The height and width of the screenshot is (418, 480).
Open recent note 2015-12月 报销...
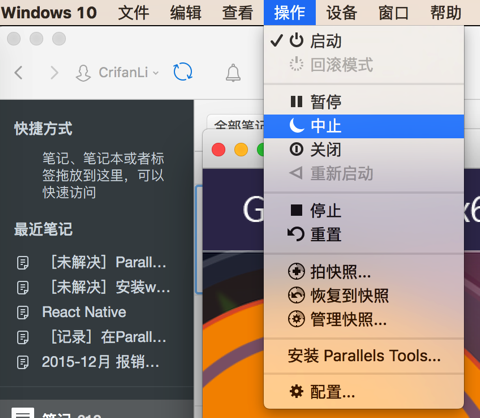pyautogui.click(x=101, y=362)
